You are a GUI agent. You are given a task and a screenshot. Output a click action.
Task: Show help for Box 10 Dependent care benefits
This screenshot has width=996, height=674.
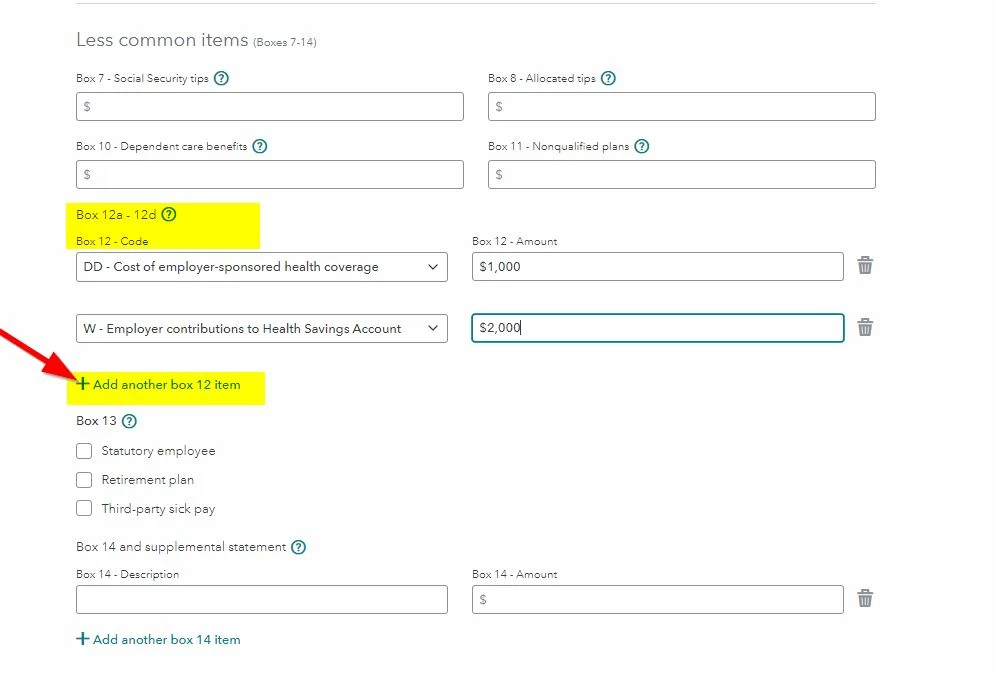[x=260, y=146]
